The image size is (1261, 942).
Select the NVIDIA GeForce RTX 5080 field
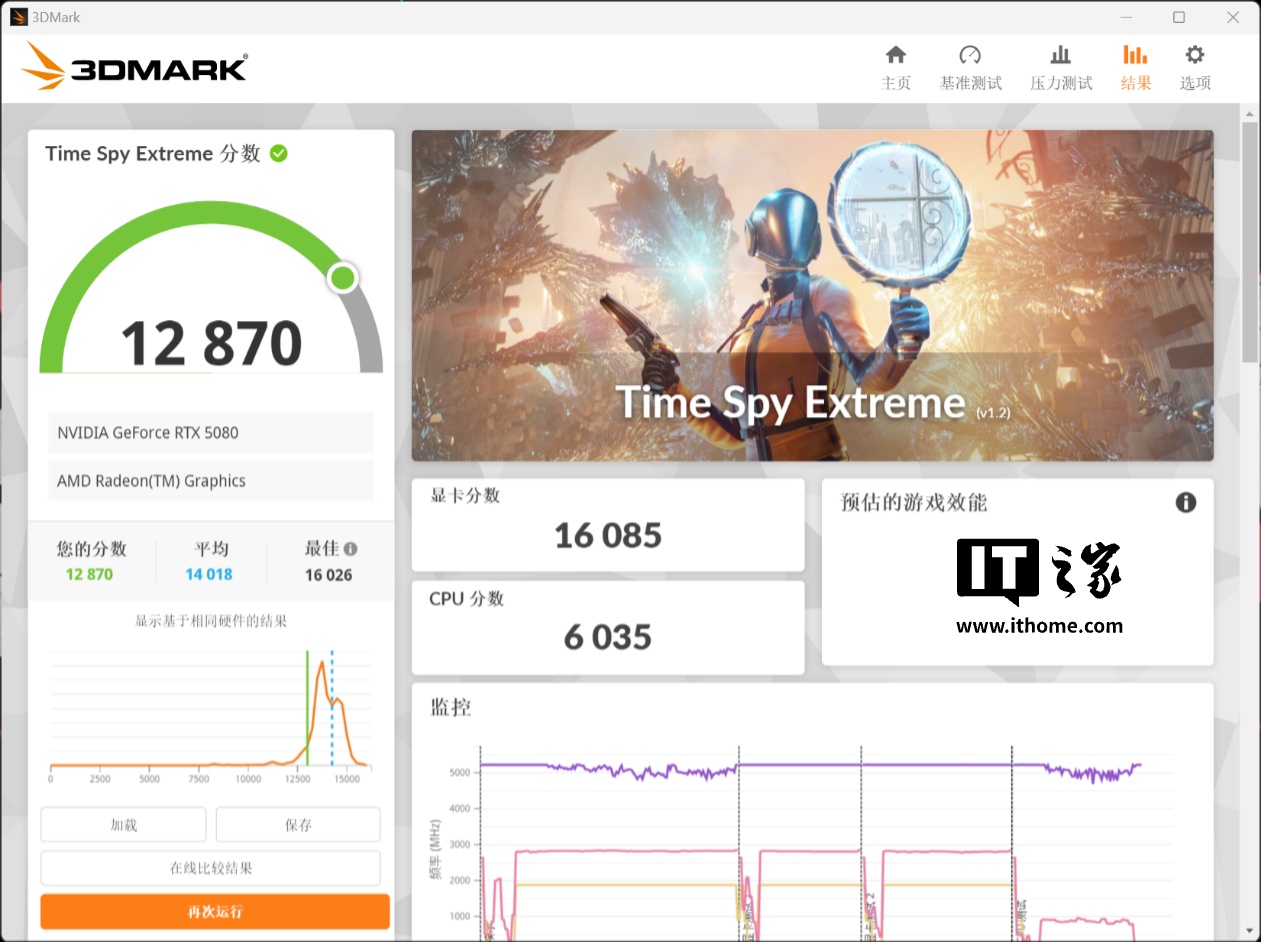(x=211, y=433)
